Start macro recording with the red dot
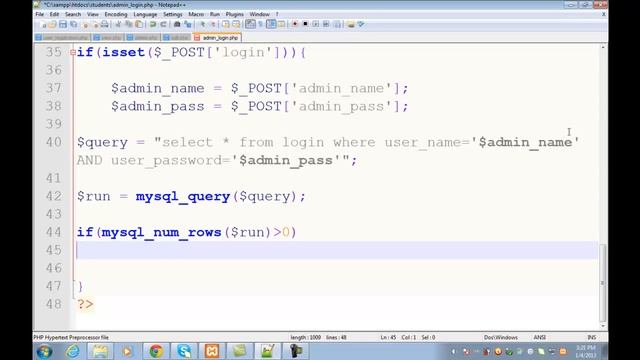This screenshot has height=360, width=640. tap(295, 24)
